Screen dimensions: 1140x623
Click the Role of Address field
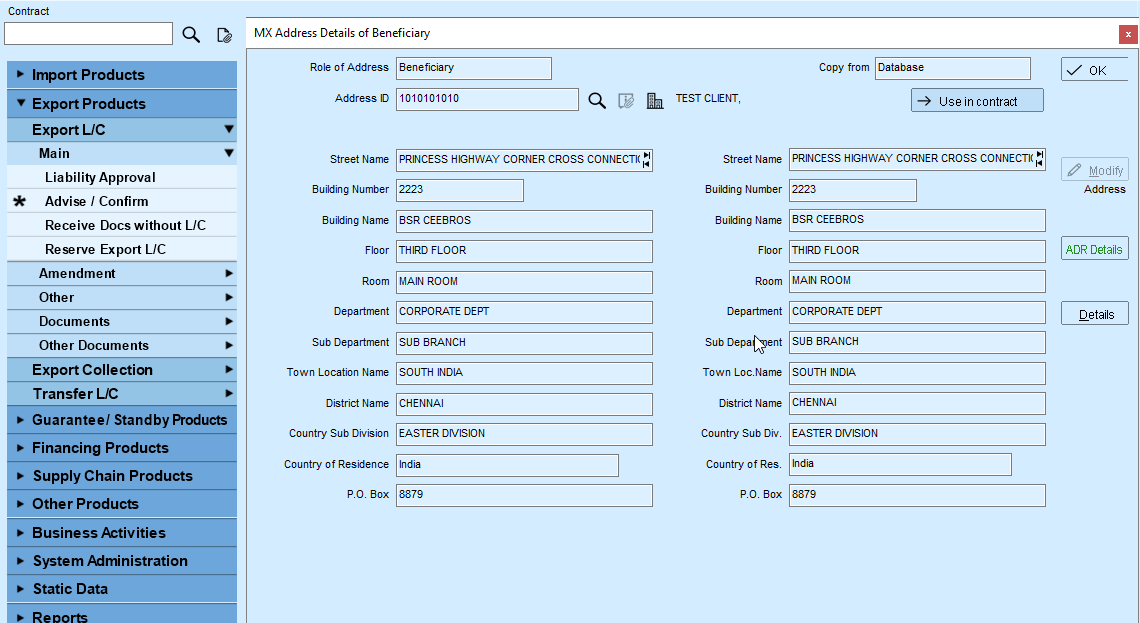click(473, 68)
